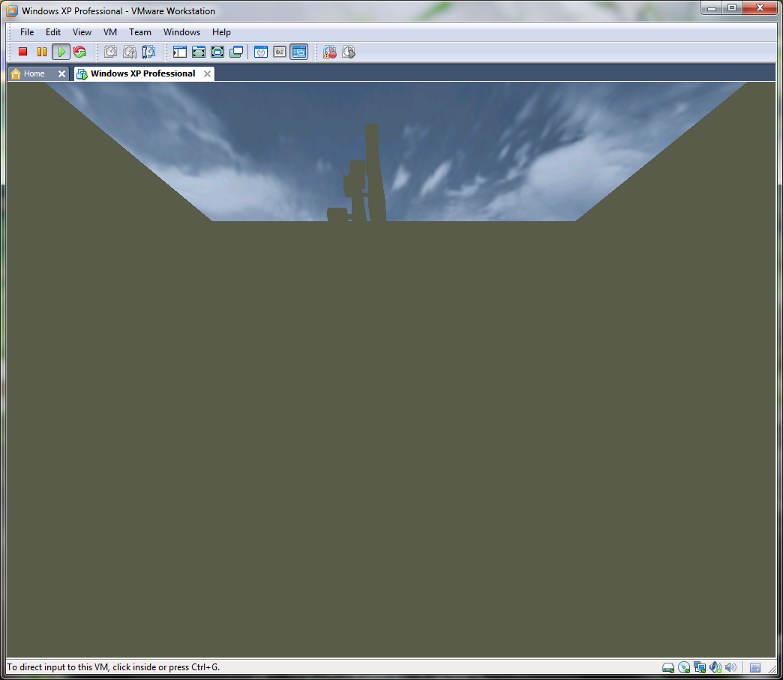
Task: Click the appliance view toolbar icon
Action: (280, 52)
